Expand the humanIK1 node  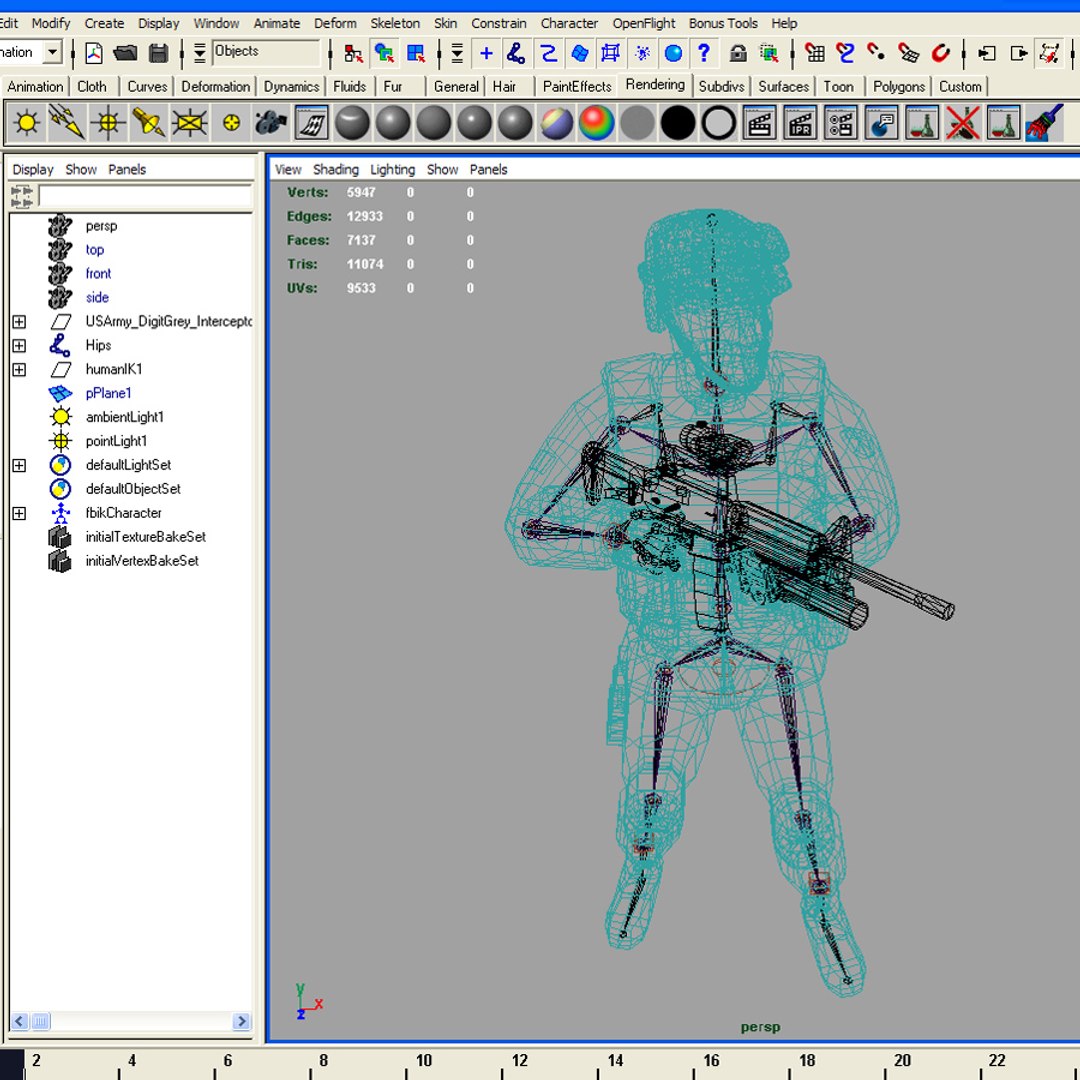pos(19,370)
